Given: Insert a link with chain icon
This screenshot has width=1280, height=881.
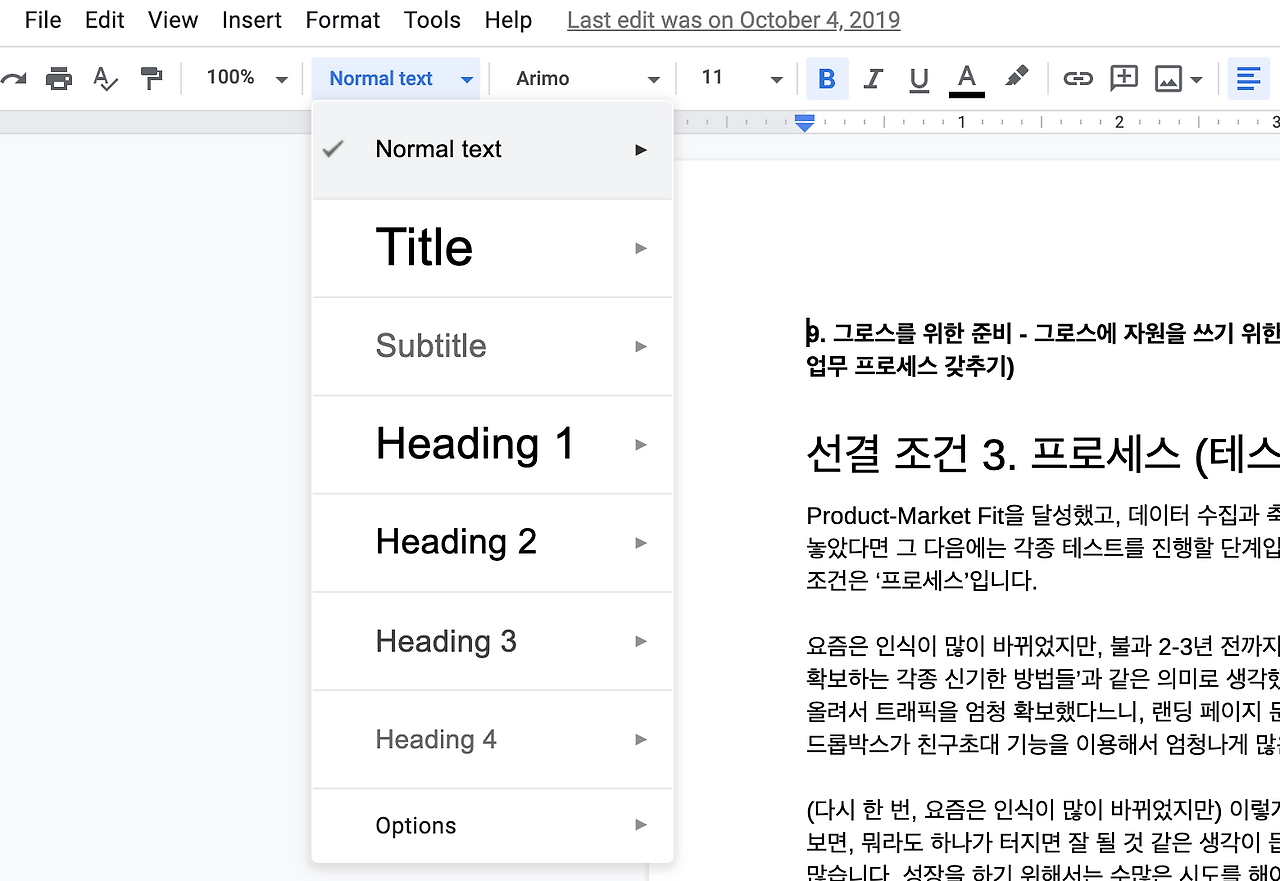Looking at the screenshot, I should coord(1077,78).
